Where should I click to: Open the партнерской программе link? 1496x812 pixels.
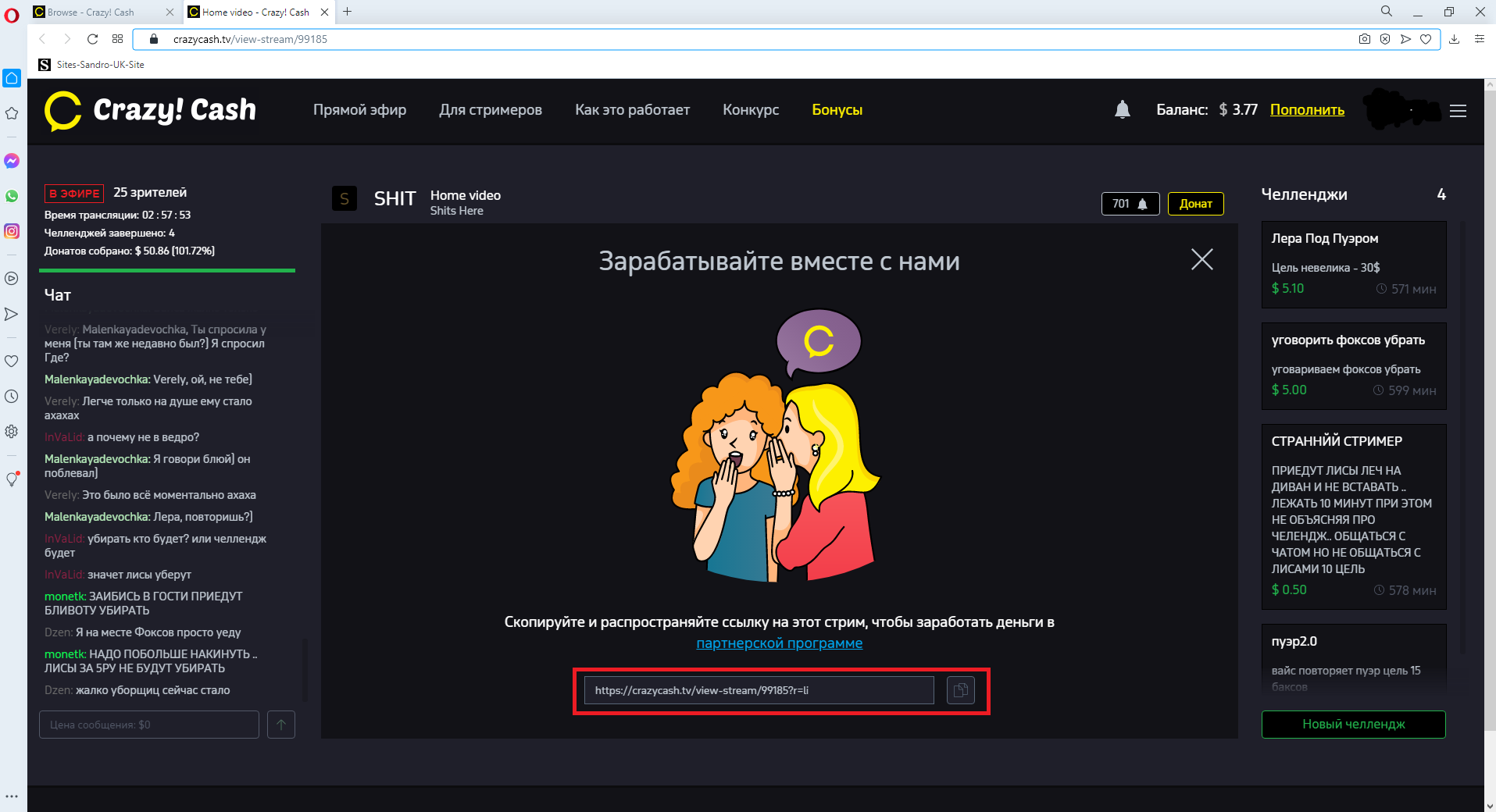pyautogui.click(x=779, y=643)
